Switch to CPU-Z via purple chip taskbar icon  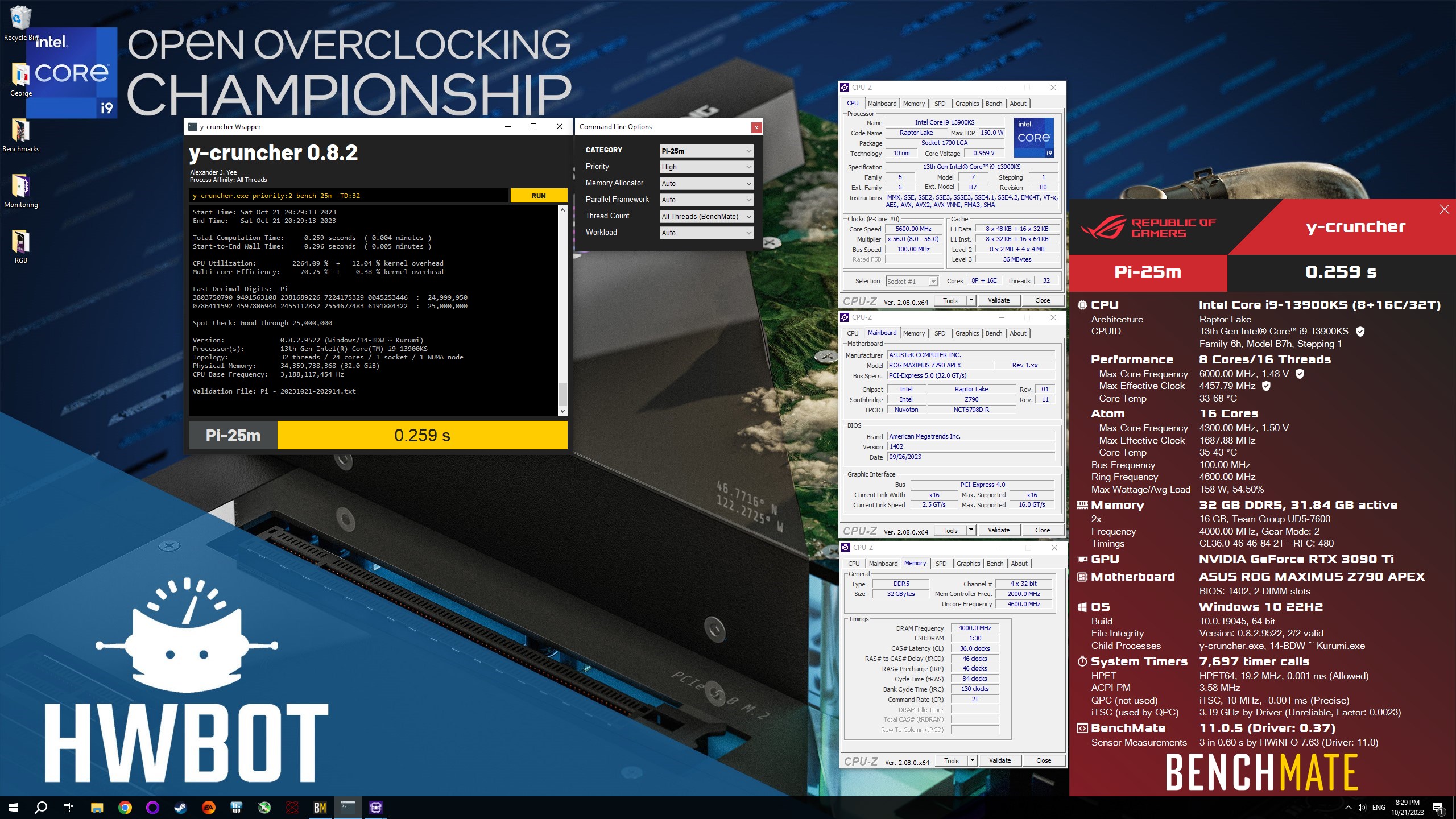[x=375, y=807]
